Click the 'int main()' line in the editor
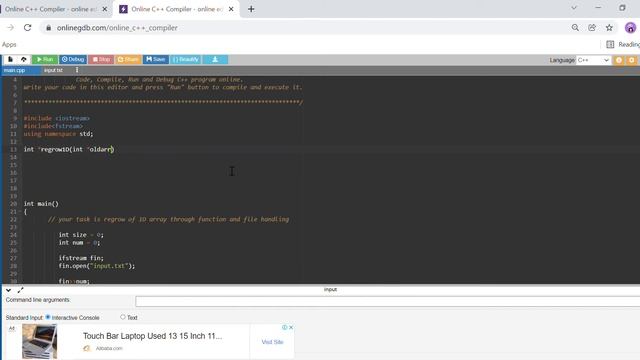The width and height of the screenshot is (640, 360). 41,204
